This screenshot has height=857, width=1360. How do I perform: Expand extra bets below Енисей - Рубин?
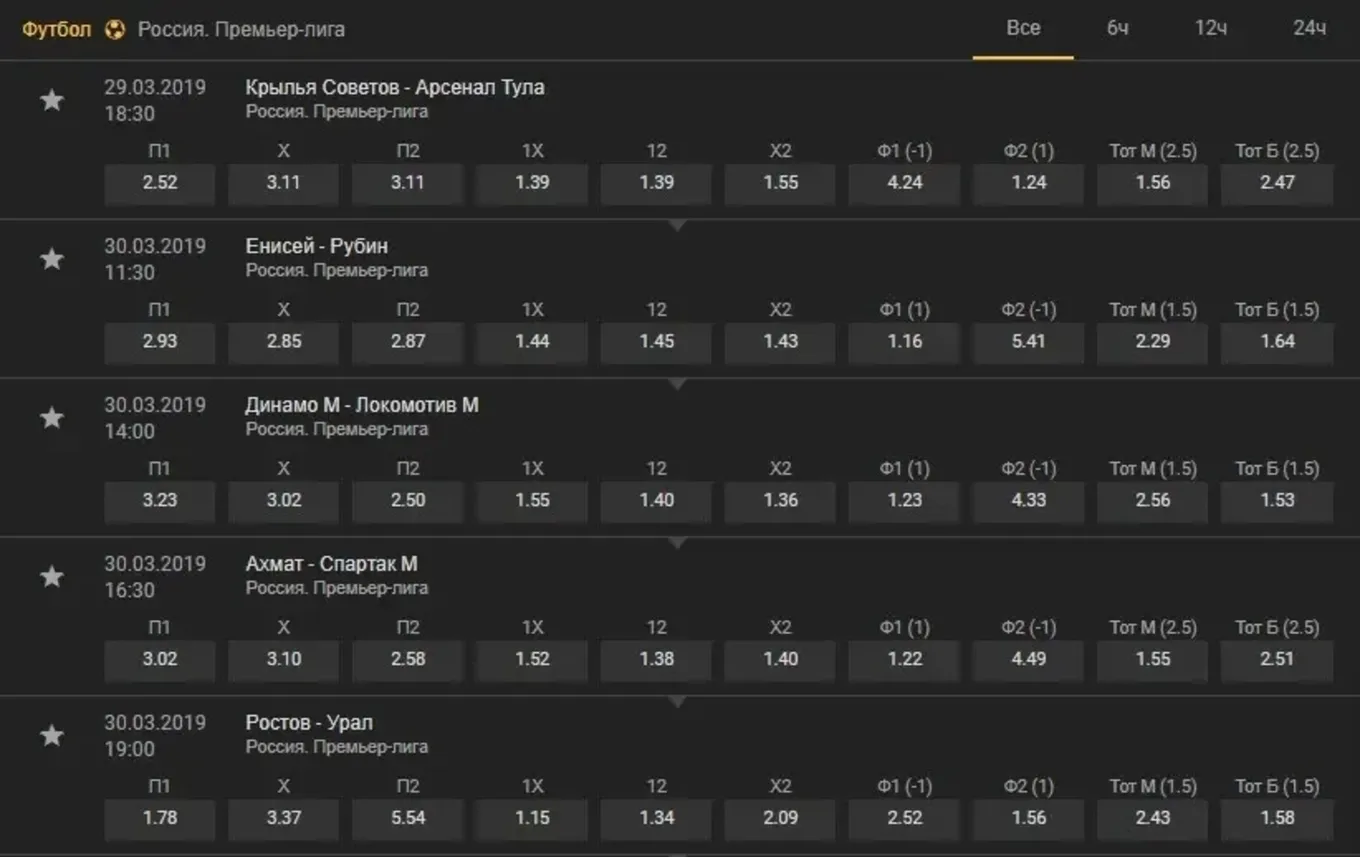coord(677,385)
